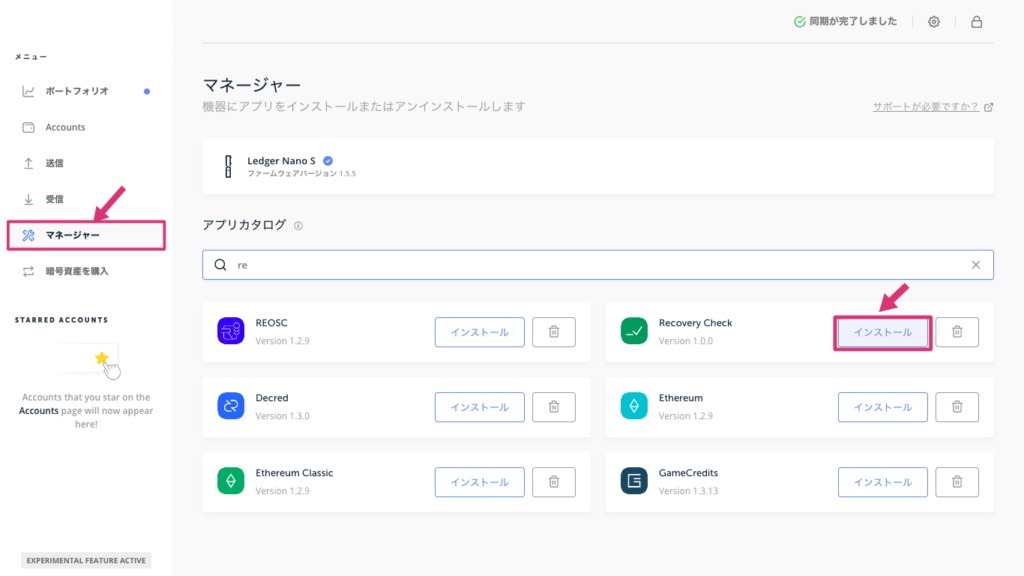1024x576 pixels.
Task: Click the Ledger Nano S device icon
Action: pyautogui.click(x=228, y=167)
